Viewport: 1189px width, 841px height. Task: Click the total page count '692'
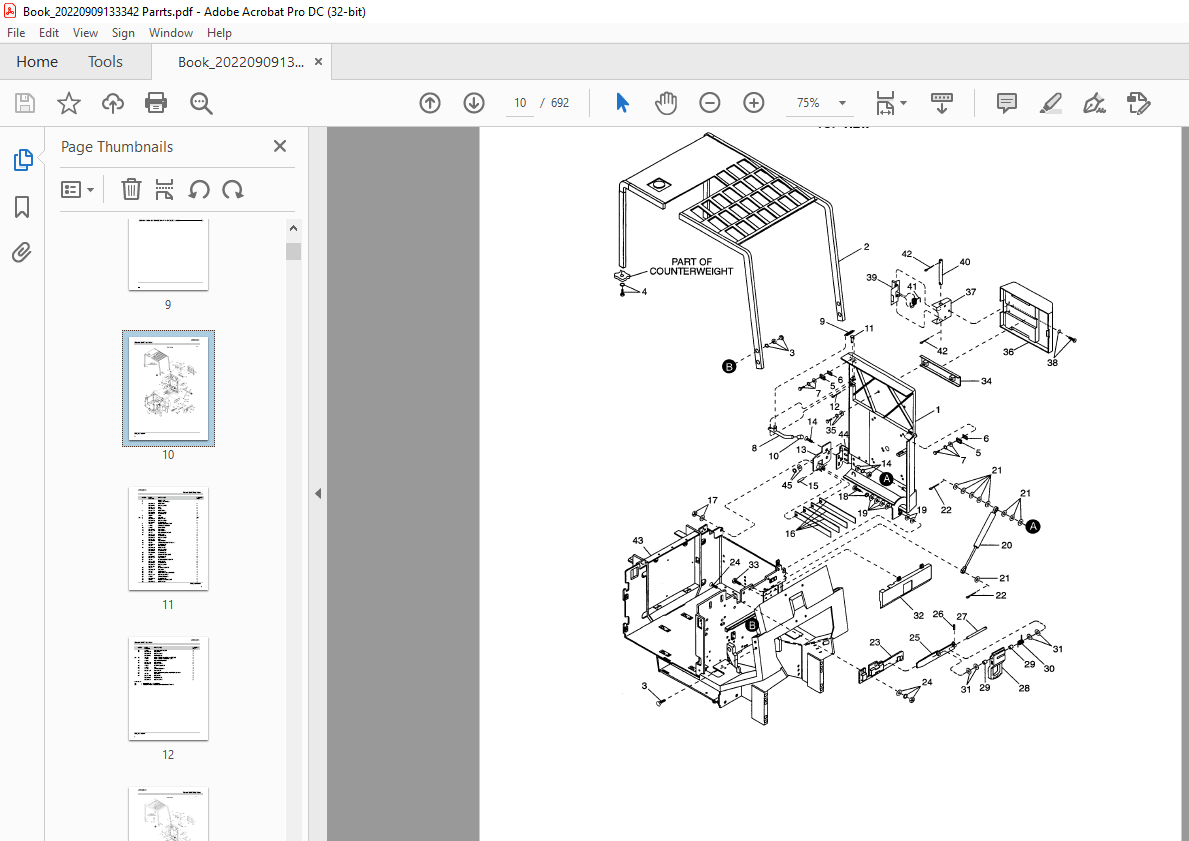(560, 103)
